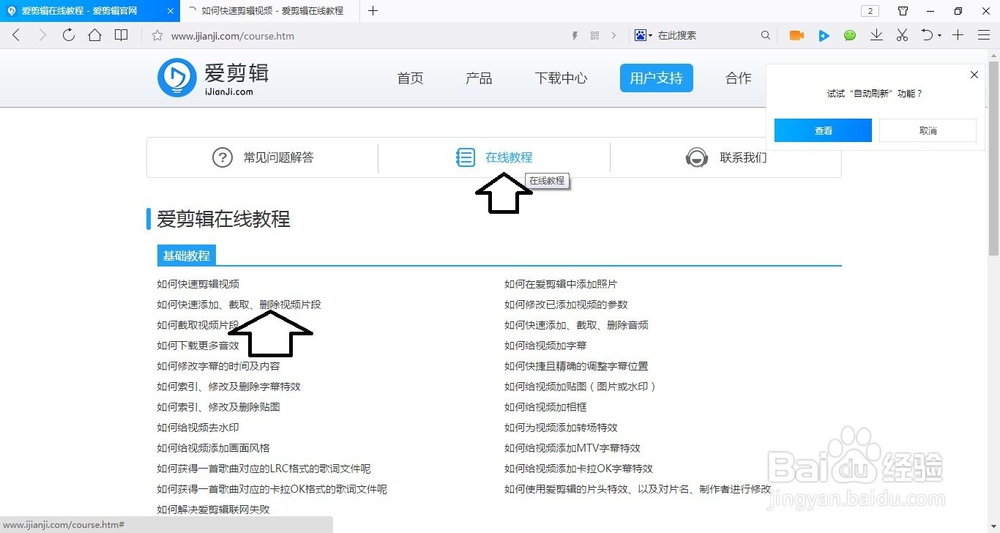Open the 如何给视频去水印 link
This screenshot has width=1000, height=533.
[198, 427]
